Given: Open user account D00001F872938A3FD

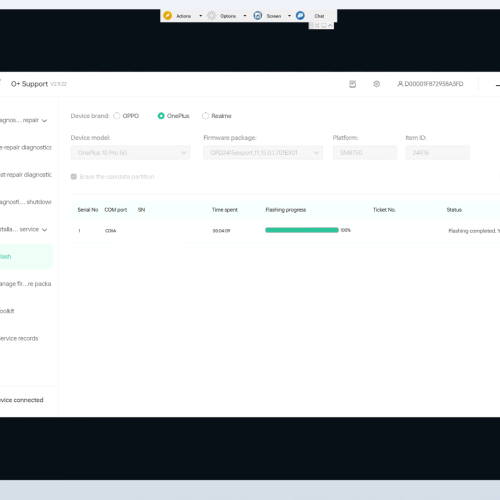Looking at the screenshot, I should pos(430,84).
